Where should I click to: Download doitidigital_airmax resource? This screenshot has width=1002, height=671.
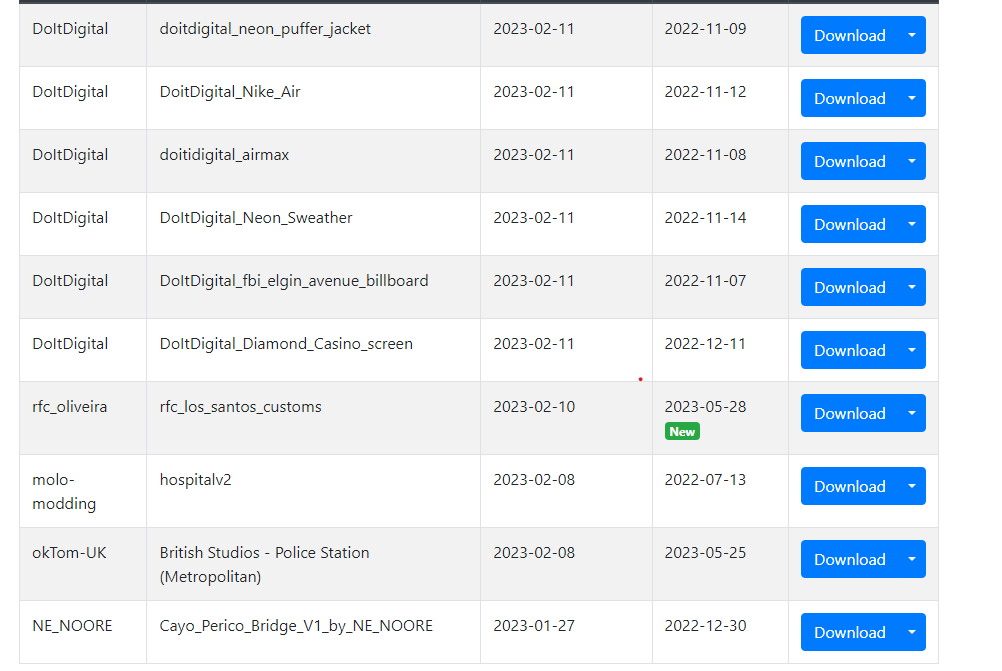(849, 161)
